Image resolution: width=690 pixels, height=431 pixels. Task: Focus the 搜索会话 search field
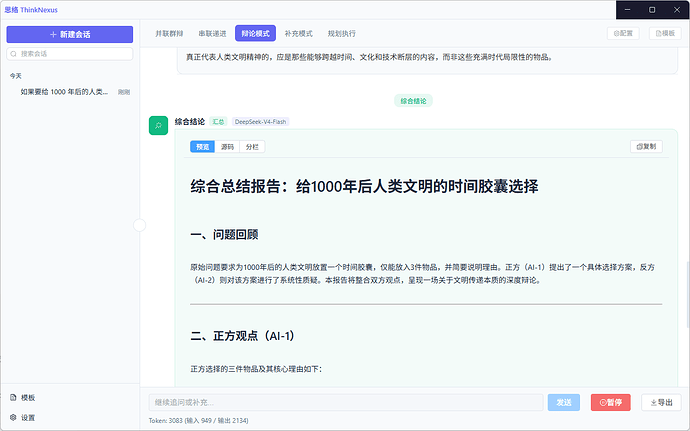(70, 54)
